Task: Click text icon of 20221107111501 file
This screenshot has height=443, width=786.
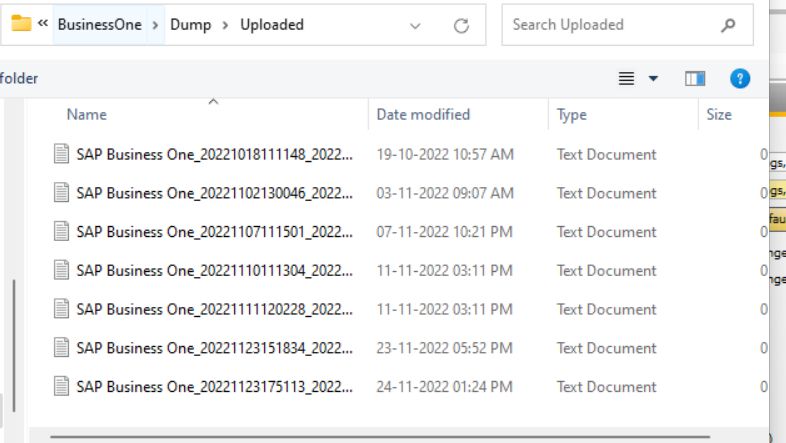Action: (x=61, y=231)
